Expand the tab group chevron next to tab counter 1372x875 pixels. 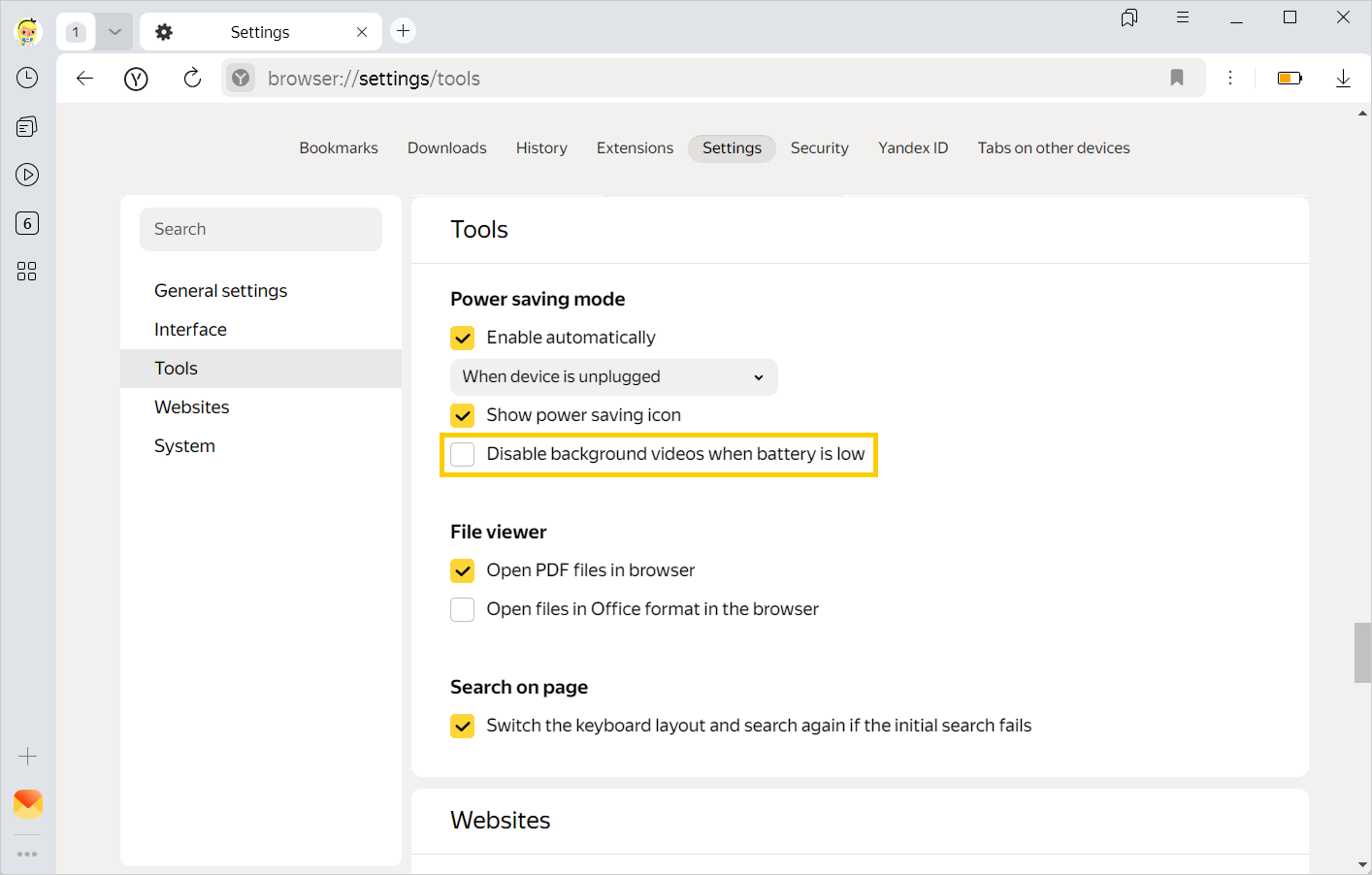click(x=114, y=30)
